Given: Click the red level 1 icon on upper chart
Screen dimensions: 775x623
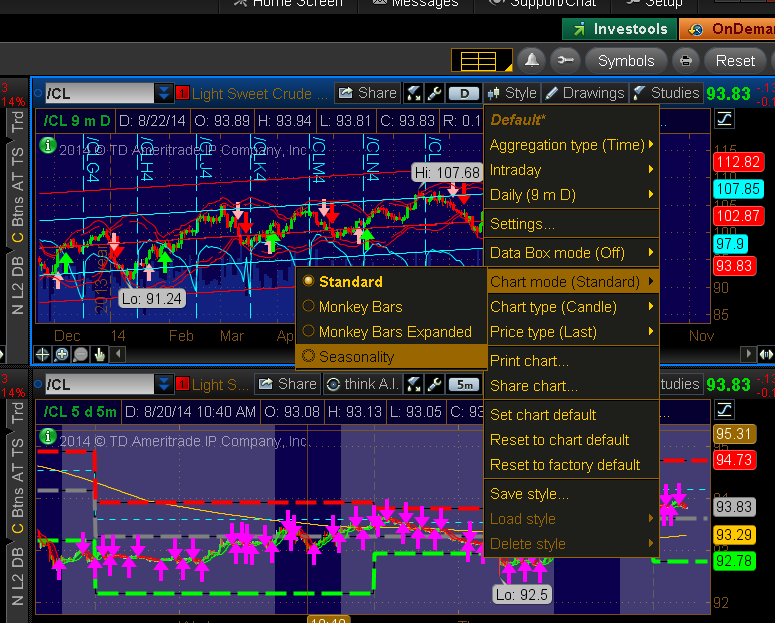Looking at the screenshot, I should 182,93.
